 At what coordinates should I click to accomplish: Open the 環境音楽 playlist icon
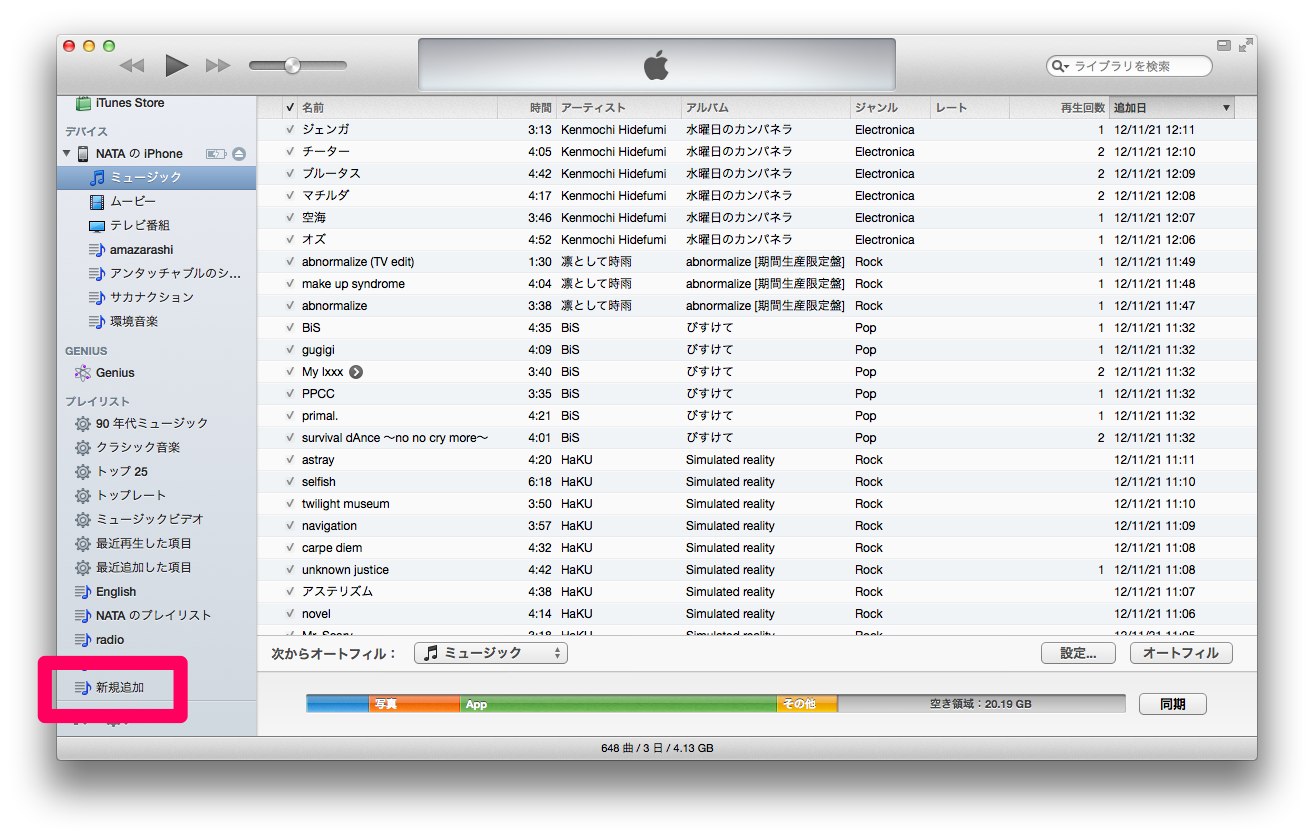tap(97, 322)
